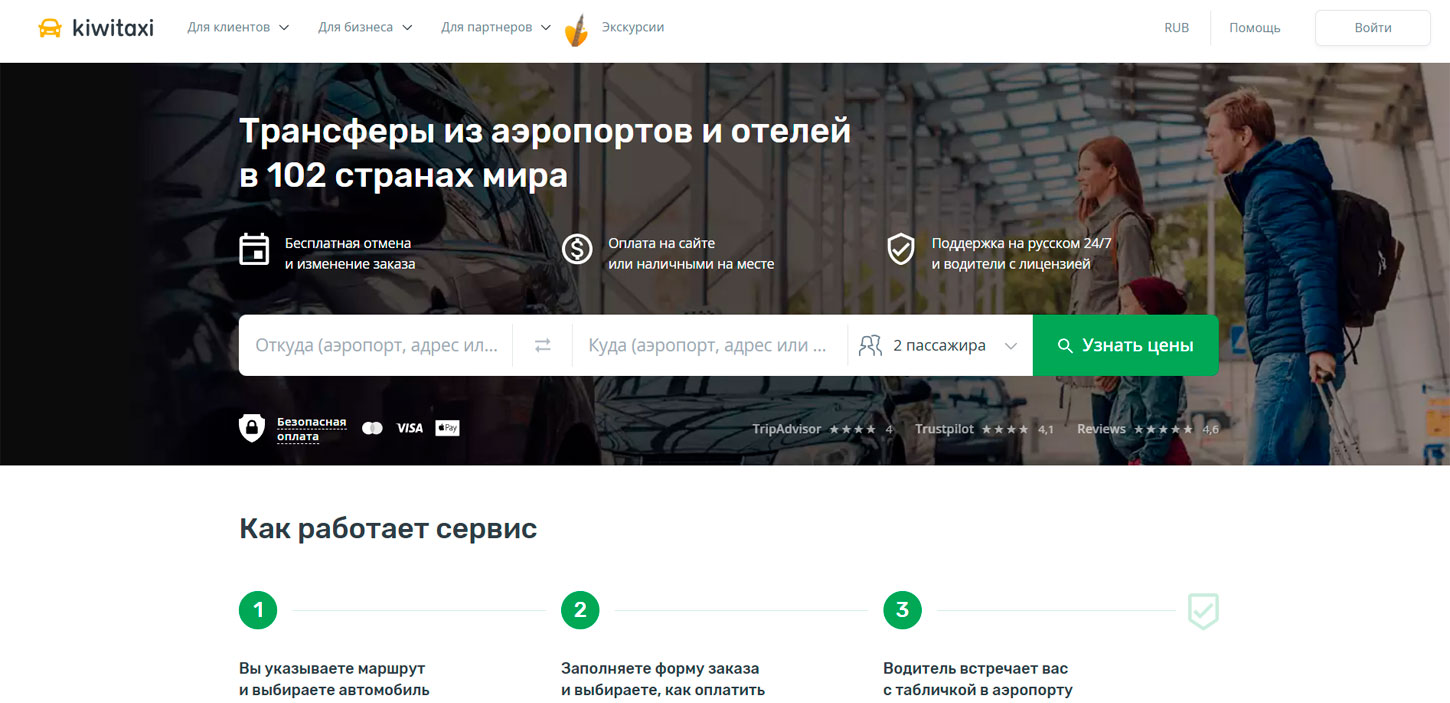Click text Поддержка на русском 24/7

pyautogui.click(x=1022, y=243)
